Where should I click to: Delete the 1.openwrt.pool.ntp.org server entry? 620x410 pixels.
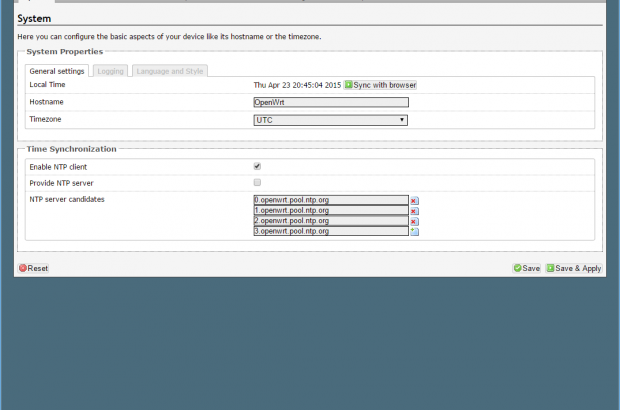[414, 211]
